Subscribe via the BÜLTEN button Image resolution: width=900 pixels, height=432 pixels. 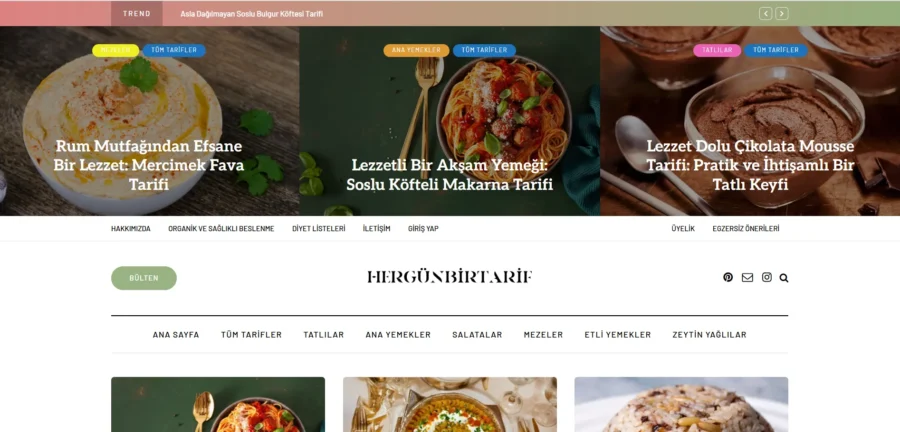point(143,278)
